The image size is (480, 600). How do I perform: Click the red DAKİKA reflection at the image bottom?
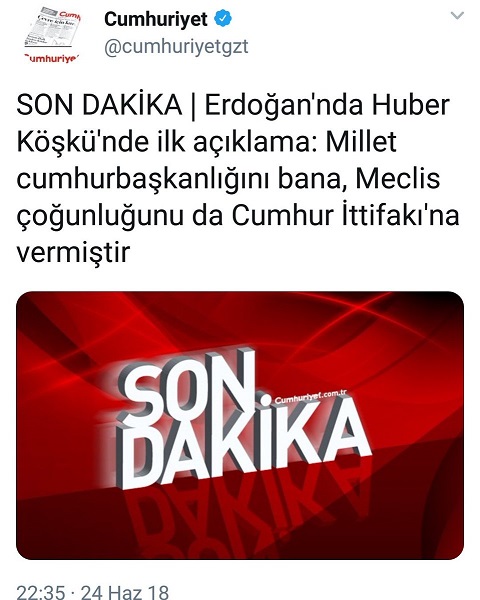pyautogui.click(x=245, y=517)
